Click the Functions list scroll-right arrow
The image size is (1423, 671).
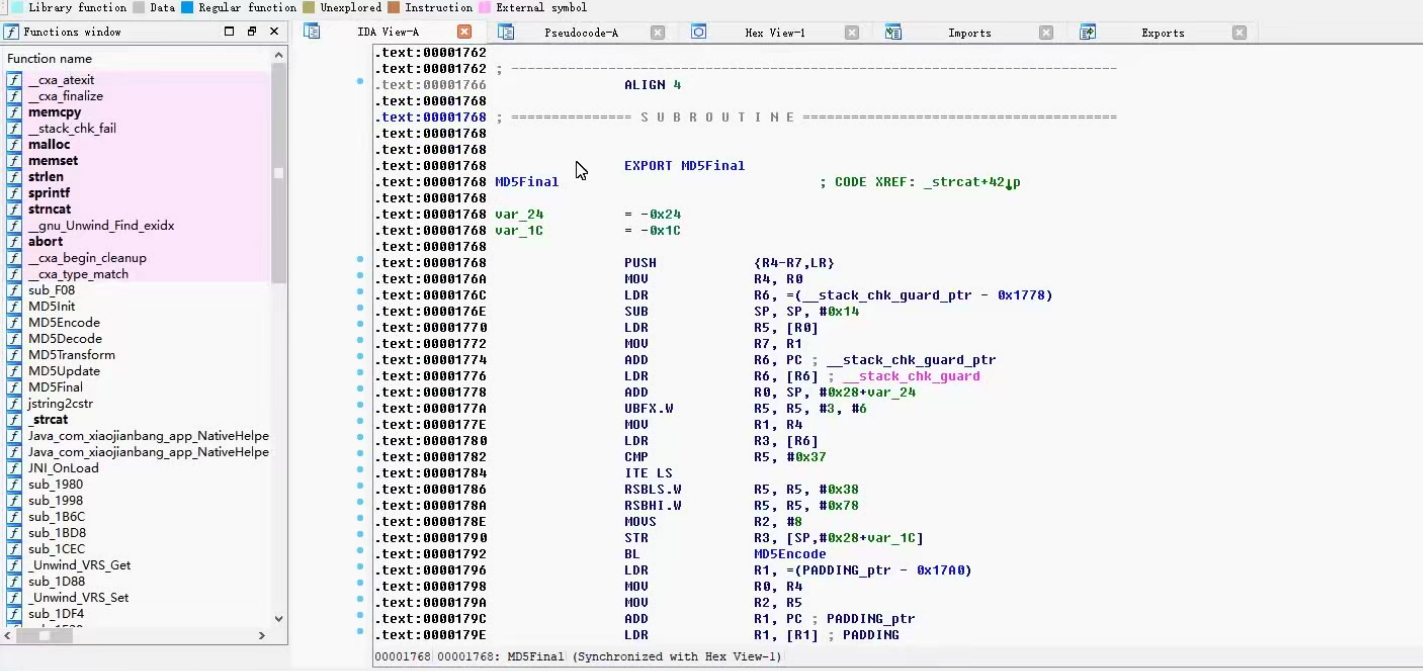coord(262,635)
